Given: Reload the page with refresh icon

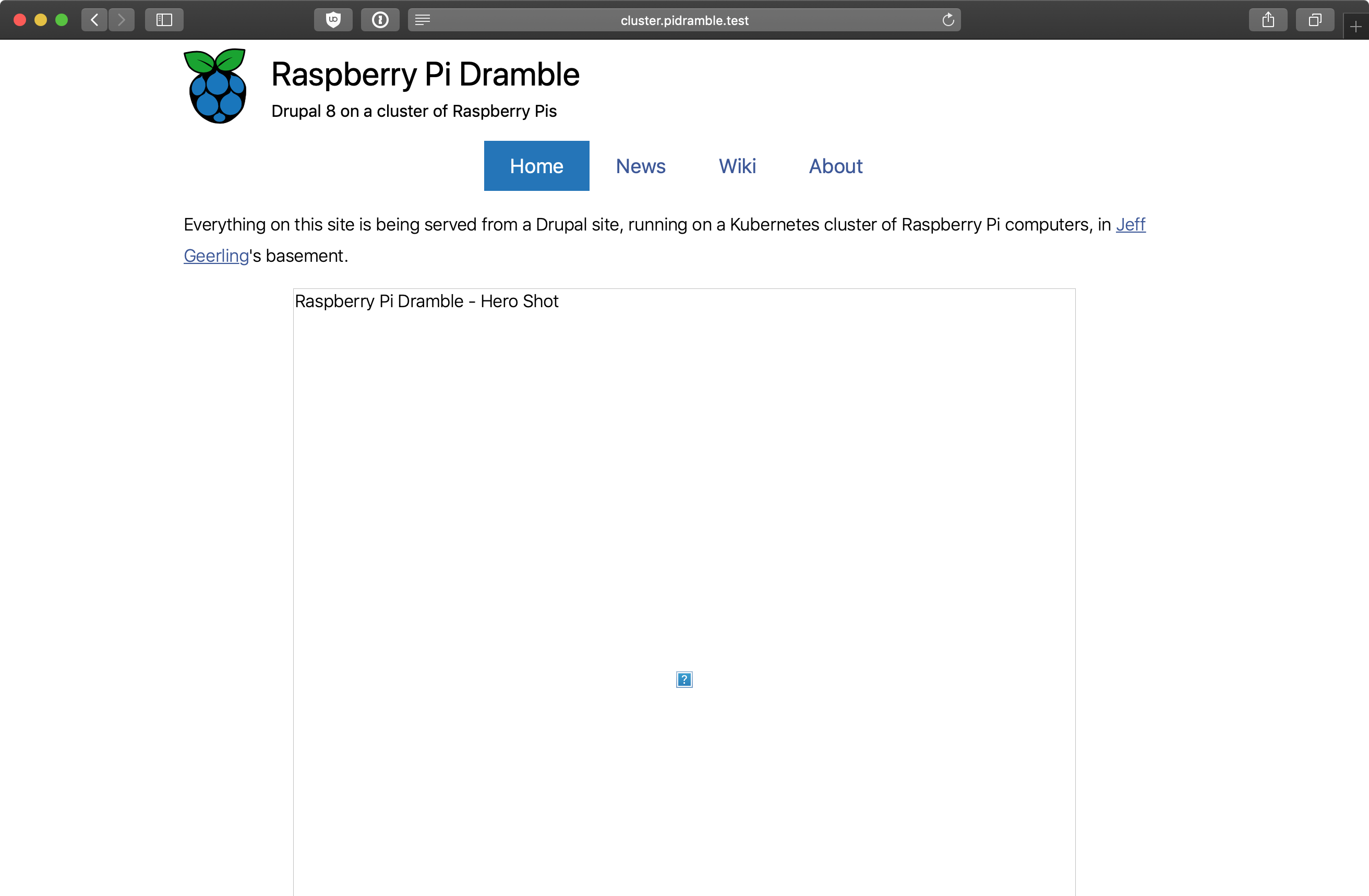Looking at the screenshot, I should click(x=948, y=20).
